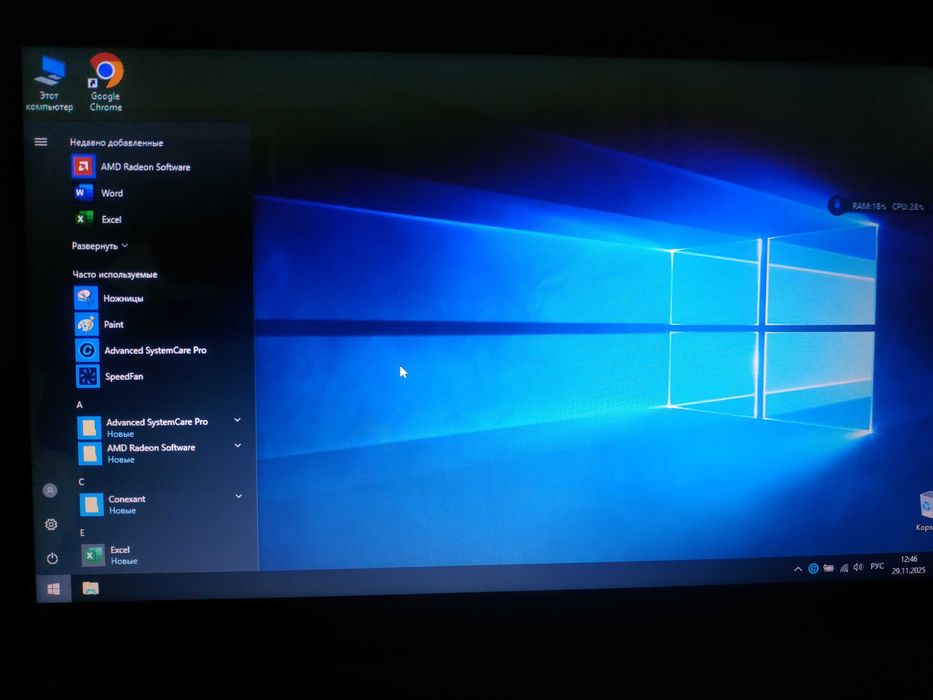Open the Этот компьютер desktop icon
Screen dimensions: 933x700
click(x=49, y=83)
